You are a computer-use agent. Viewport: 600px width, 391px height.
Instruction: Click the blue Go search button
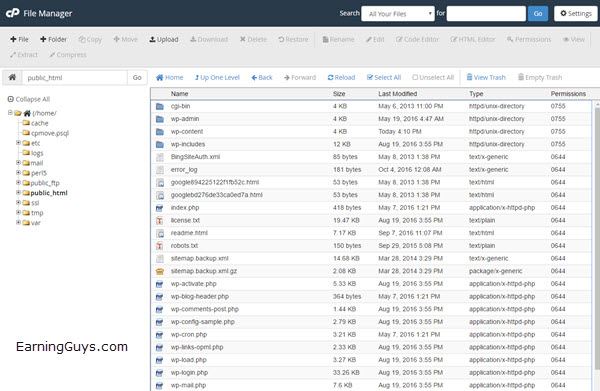(538, 14)
